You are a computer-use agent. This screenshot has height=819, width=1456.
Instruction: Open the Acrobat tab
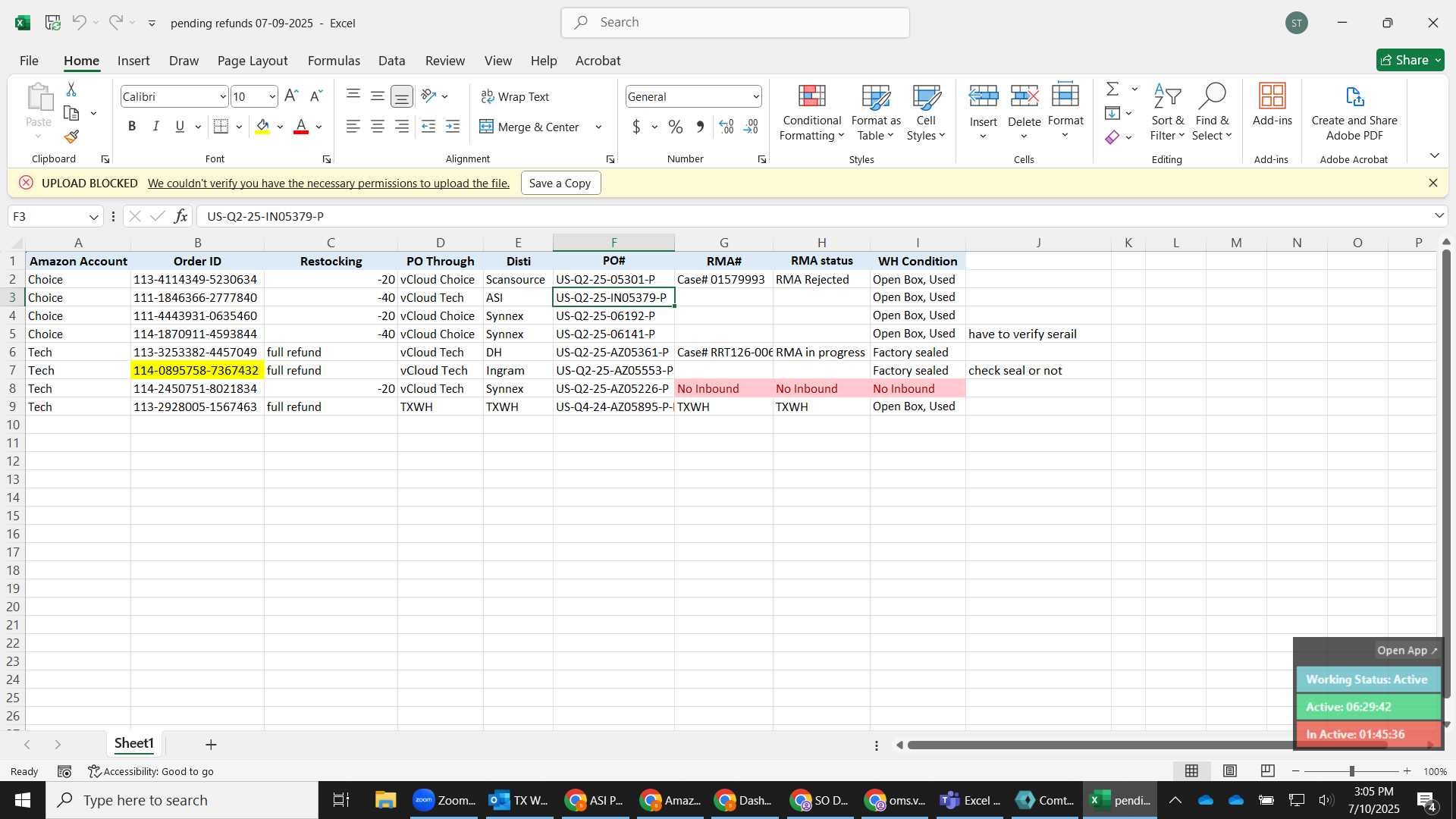click(x=598, y=61)
